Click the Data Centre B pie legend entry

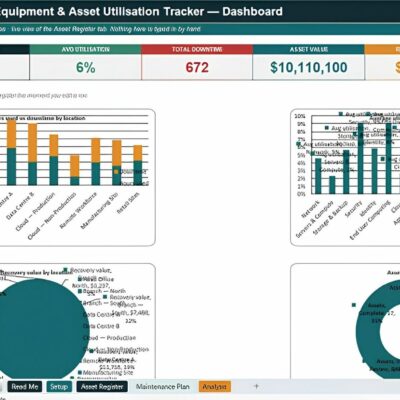pos(101,326)
